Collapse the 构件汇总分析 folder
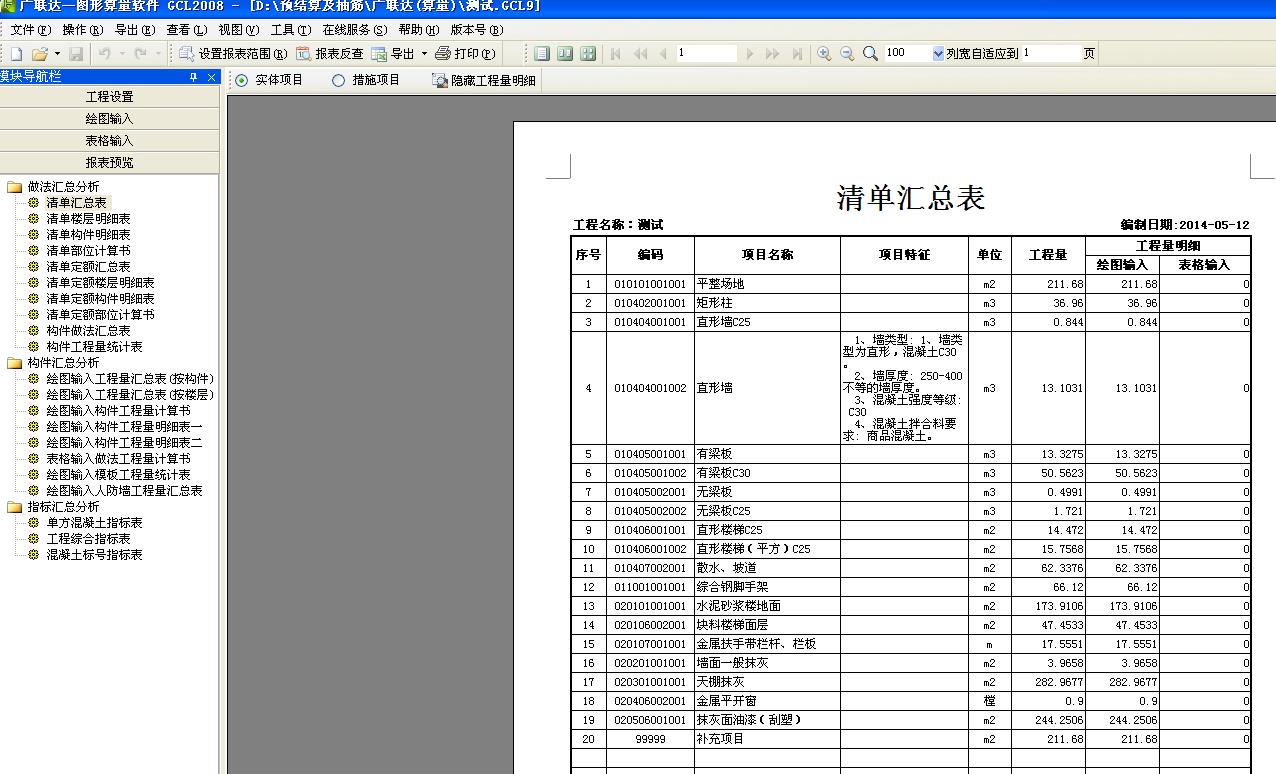The width and height of the screenshot is (1276, 774). [x=14, y=363]
